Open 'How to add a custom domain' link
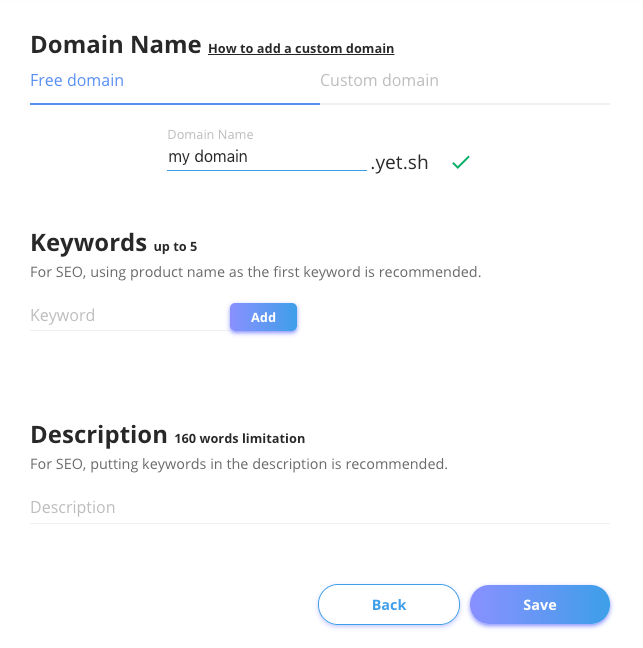Viewport: 643px width, 648px height. coord(301,48)
